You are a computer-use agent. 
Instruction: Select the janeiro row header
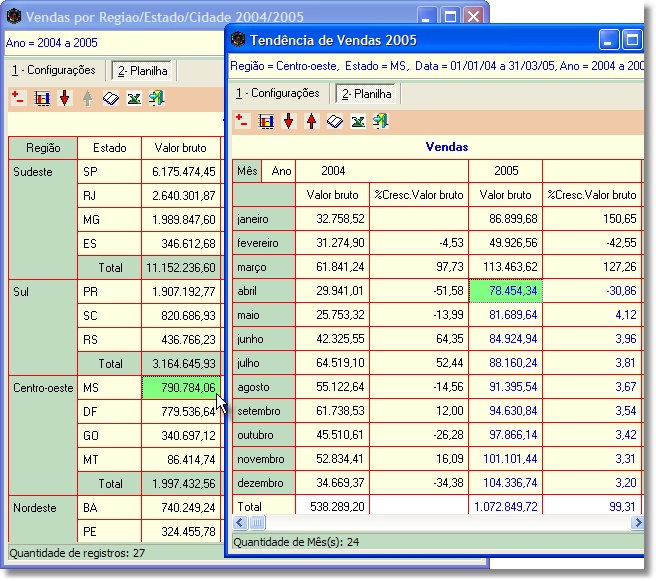pyautogui.click(x=264, y=219)
